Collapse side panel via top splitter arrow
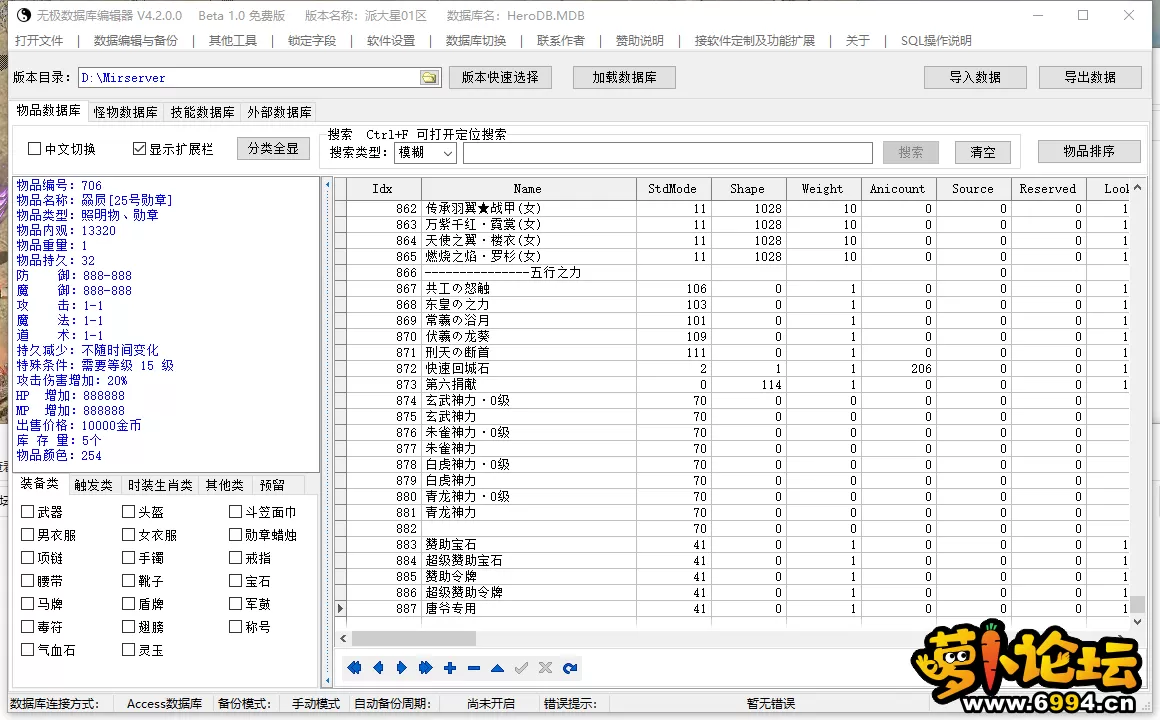Image resolution: width=1160 pixels, height=720 pixels. [328, 184]
